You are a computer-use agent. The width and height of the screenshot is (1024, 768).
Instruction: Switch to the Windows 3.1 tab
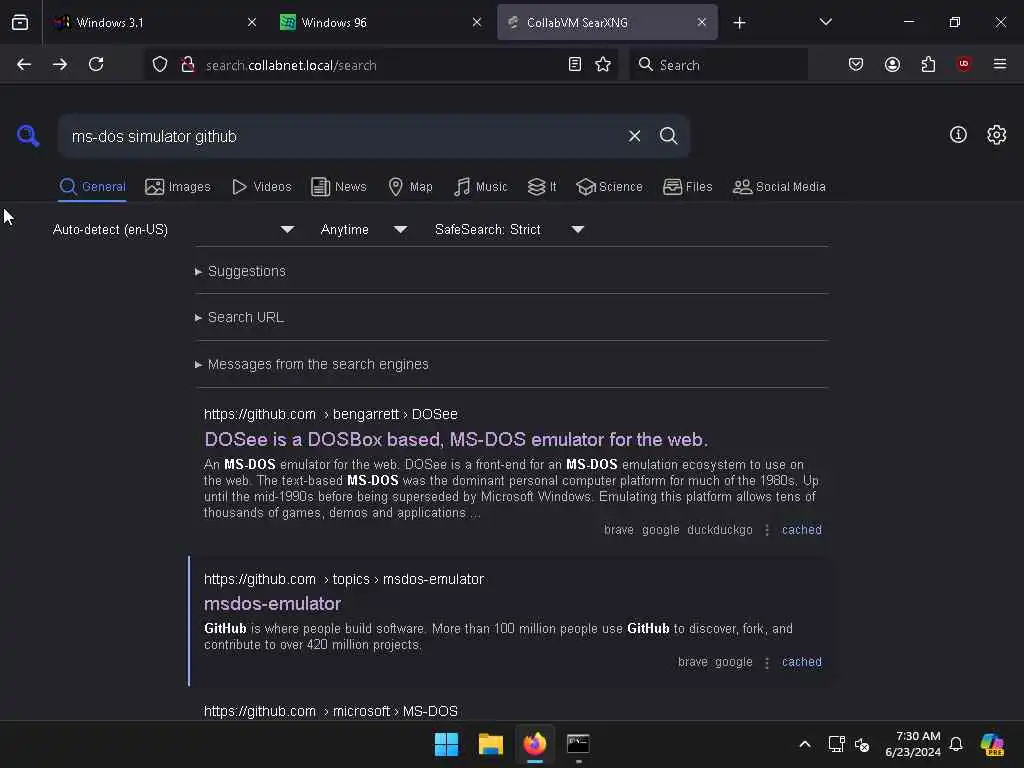point(156,23)
